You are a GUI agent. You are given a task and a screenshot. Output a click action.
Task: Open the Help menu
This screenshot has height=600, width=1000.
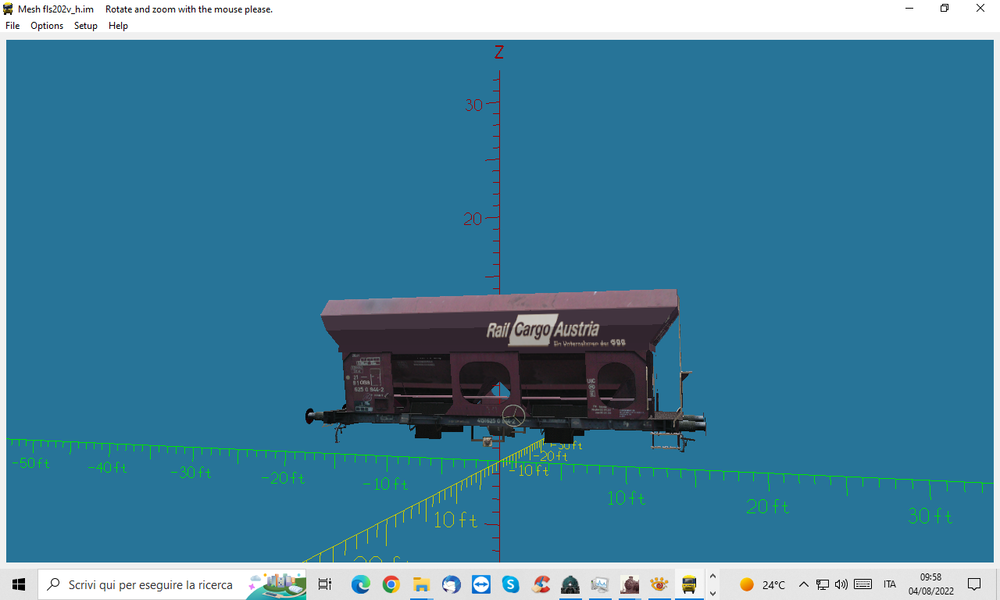click(118, 26)
